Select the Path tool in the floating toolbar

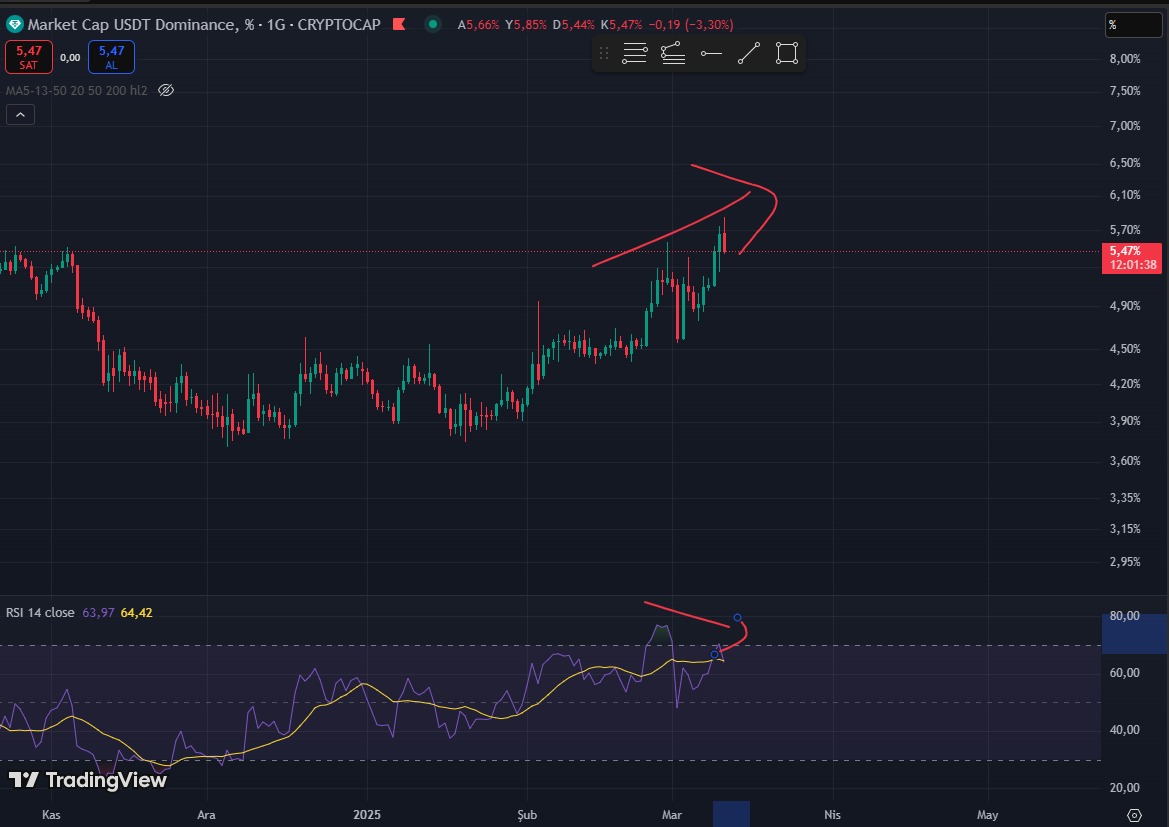[672, 53]
